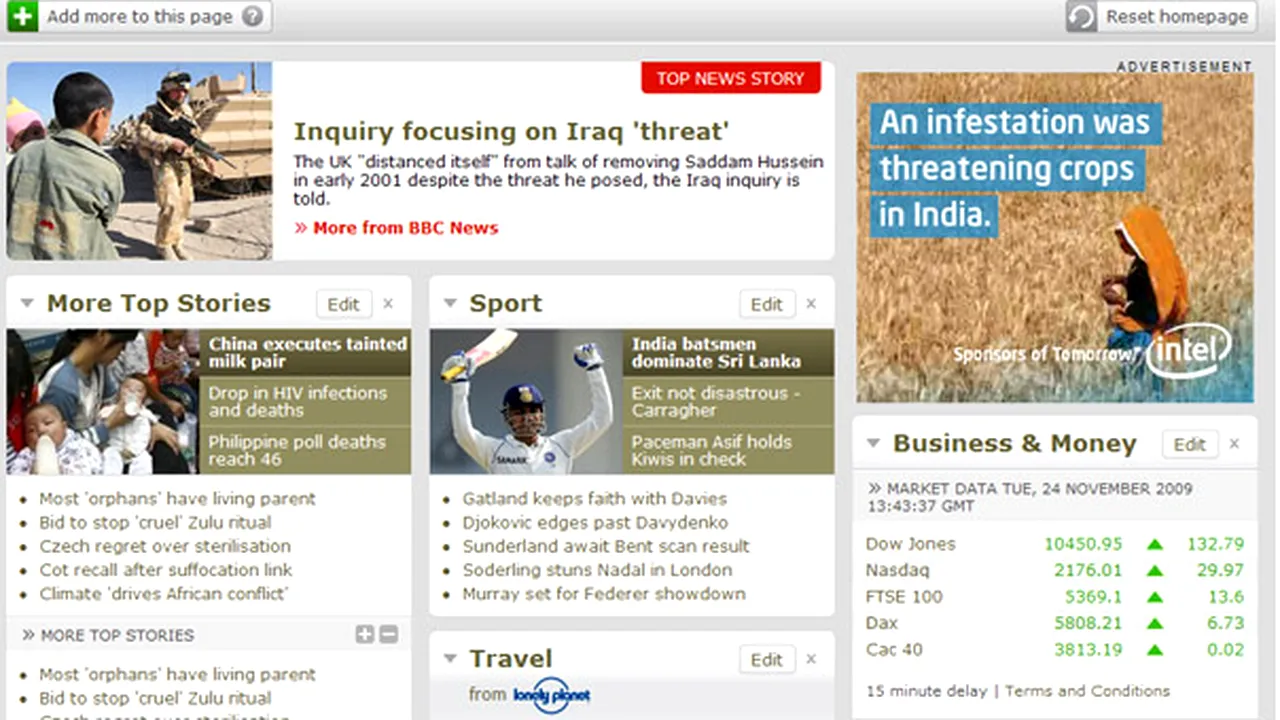Click the green plus icon for adding content

(x=22, y=16)
